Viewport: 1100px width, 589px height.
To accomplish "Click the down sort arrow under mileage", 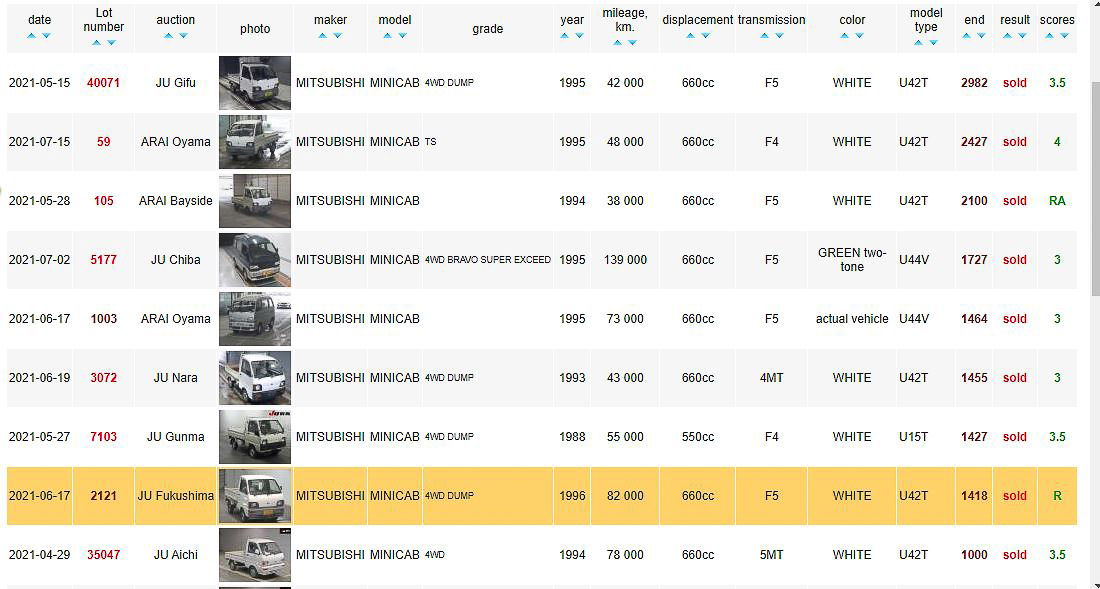I will [632, 43].
